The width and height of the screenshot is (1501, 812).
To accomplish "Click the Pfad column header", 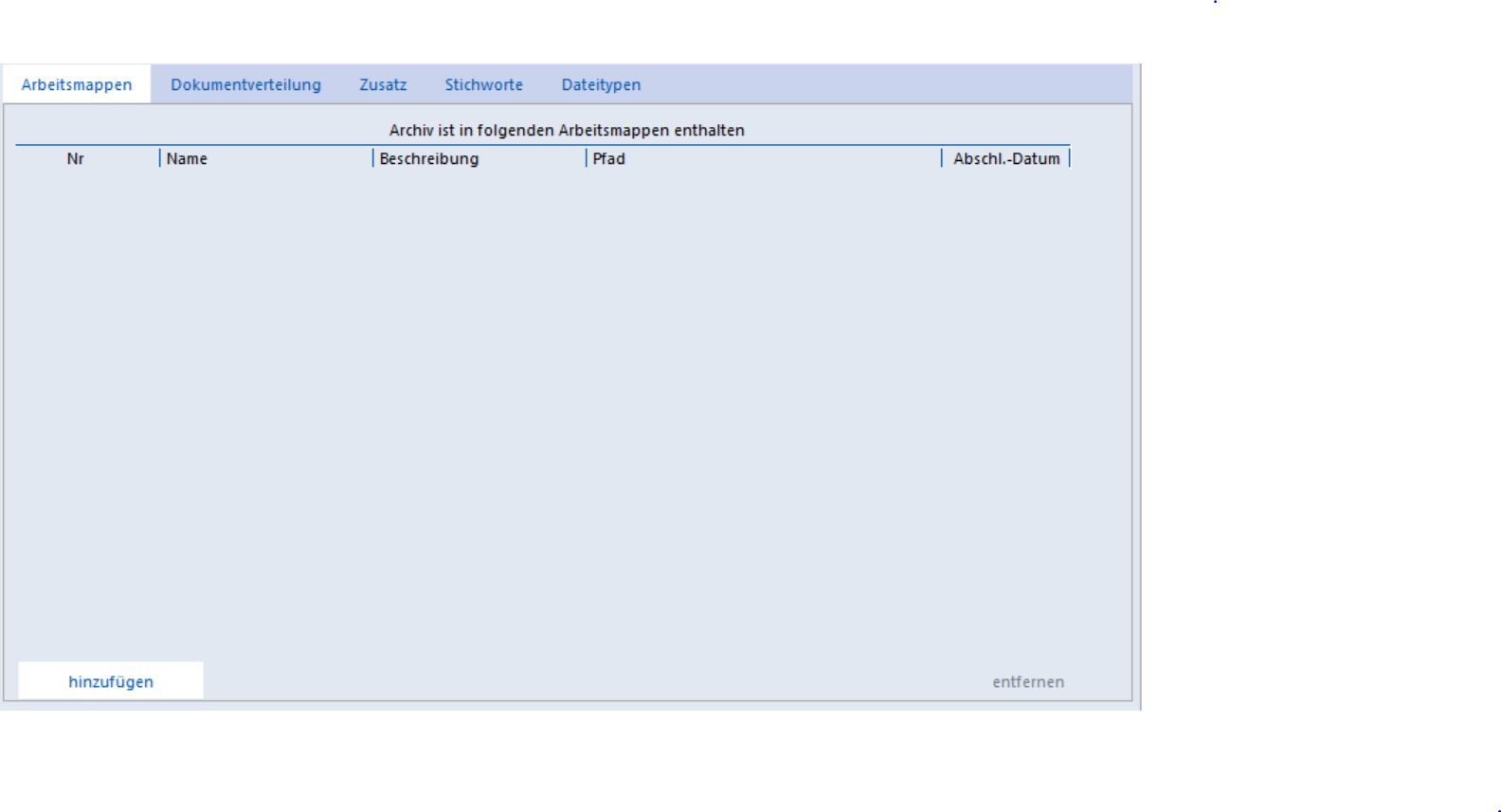I will tap(764, 158).
